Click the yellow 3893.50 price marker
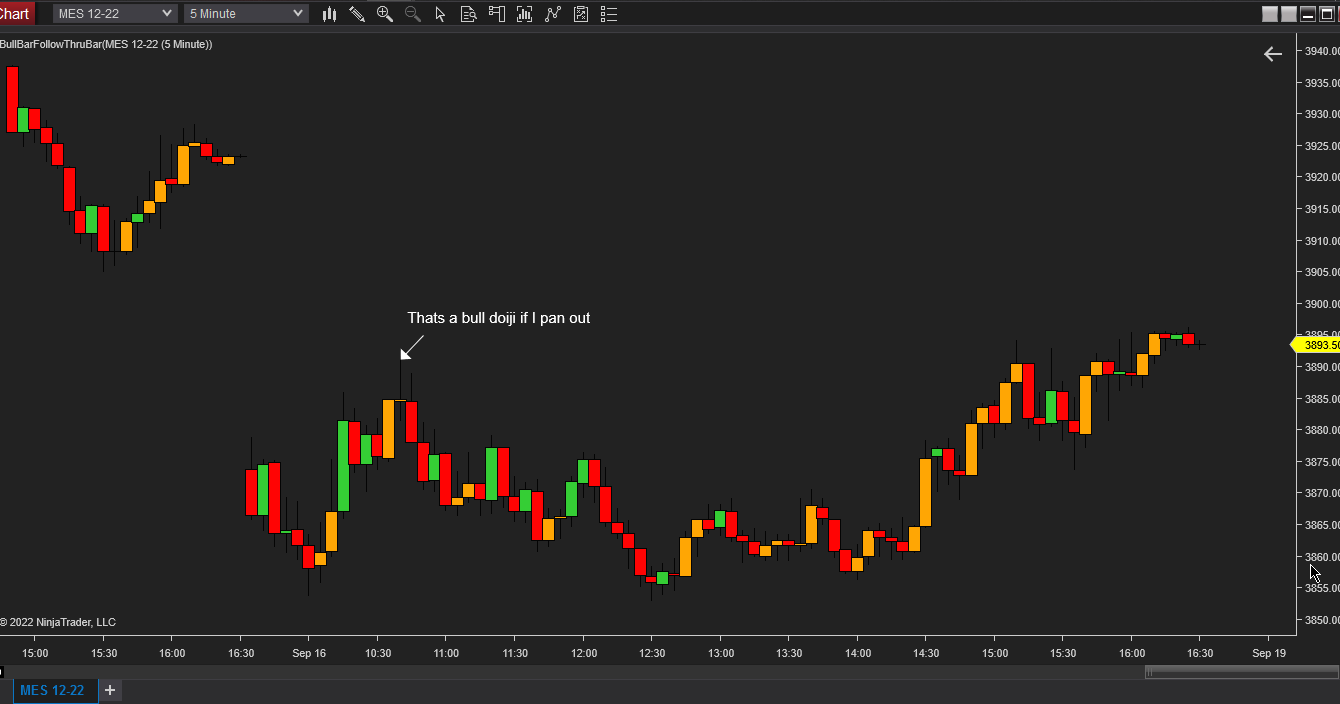1340x704 pixels. pos(1317,345)
